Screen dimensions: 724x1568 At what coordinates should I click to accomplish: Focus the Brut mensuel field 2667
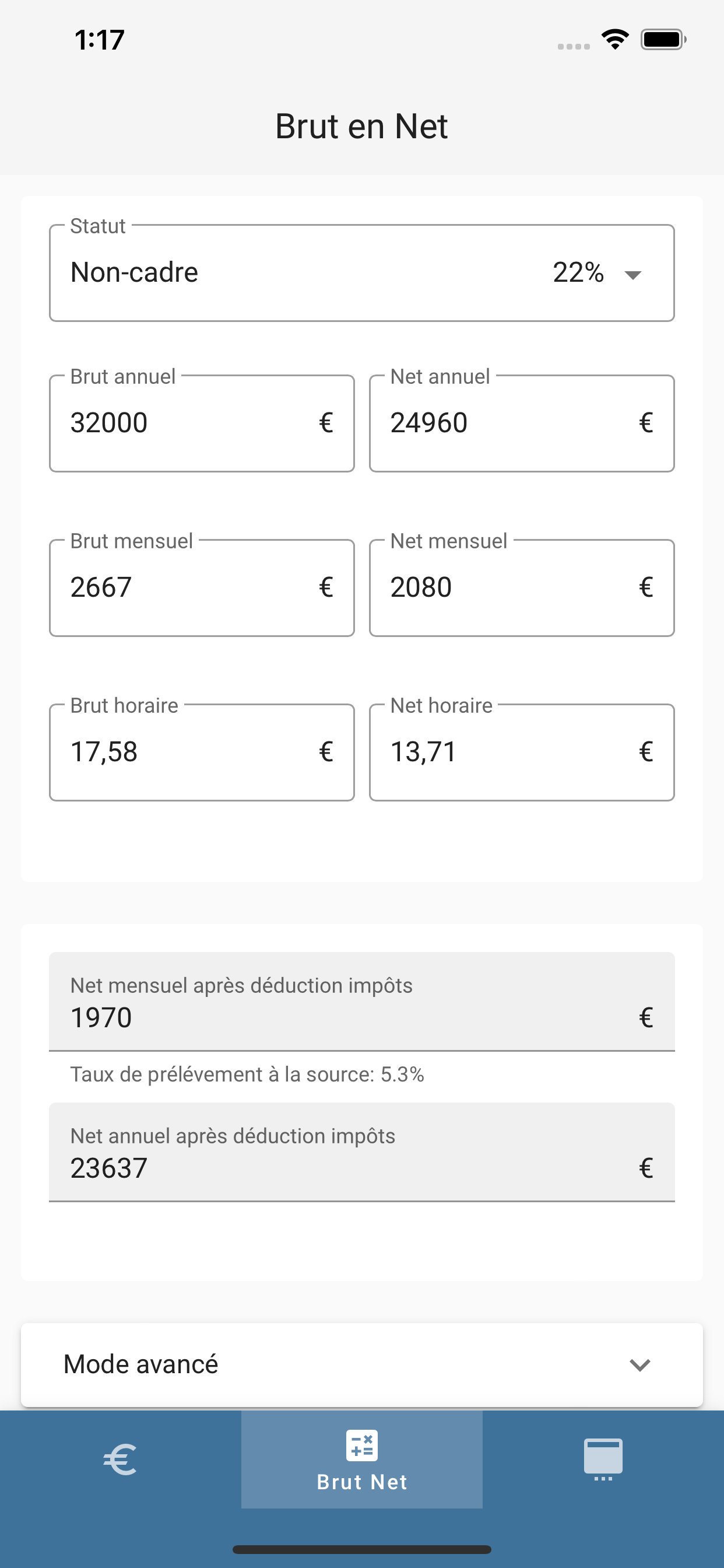coord(202,587)
